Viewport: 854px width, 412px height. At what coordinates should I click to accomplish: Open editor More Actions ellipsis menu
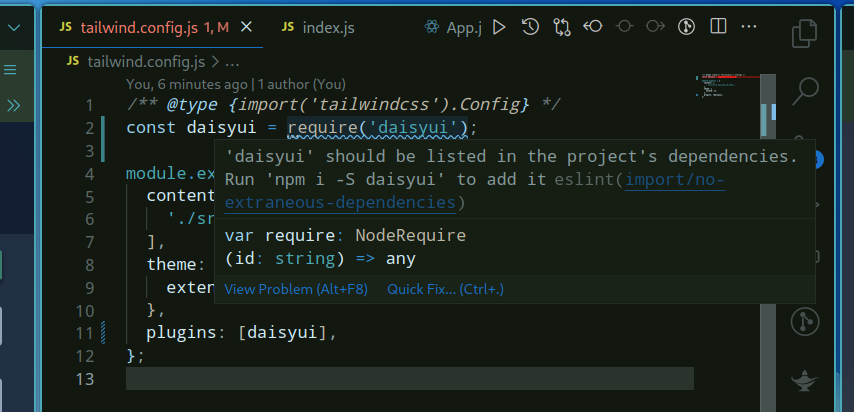tap(750, 28)
